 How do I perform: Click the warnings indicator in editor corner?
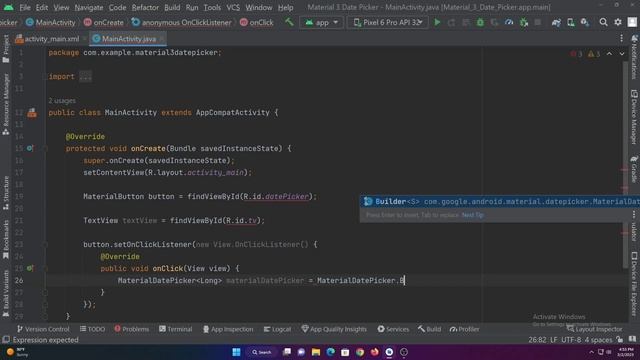594,54
